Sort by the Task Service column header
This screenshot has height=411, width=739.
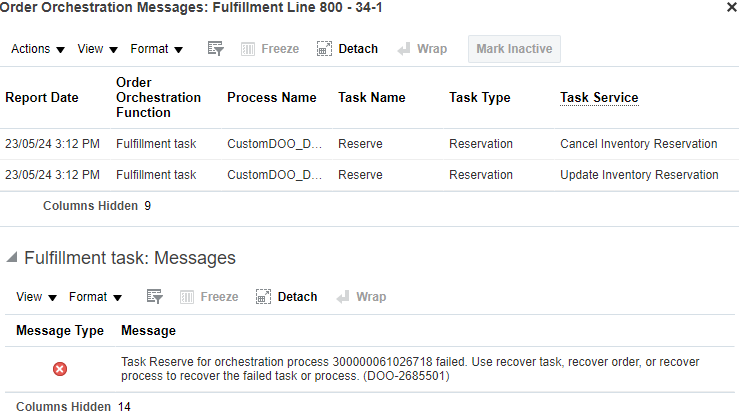click(x=599, y=98)
